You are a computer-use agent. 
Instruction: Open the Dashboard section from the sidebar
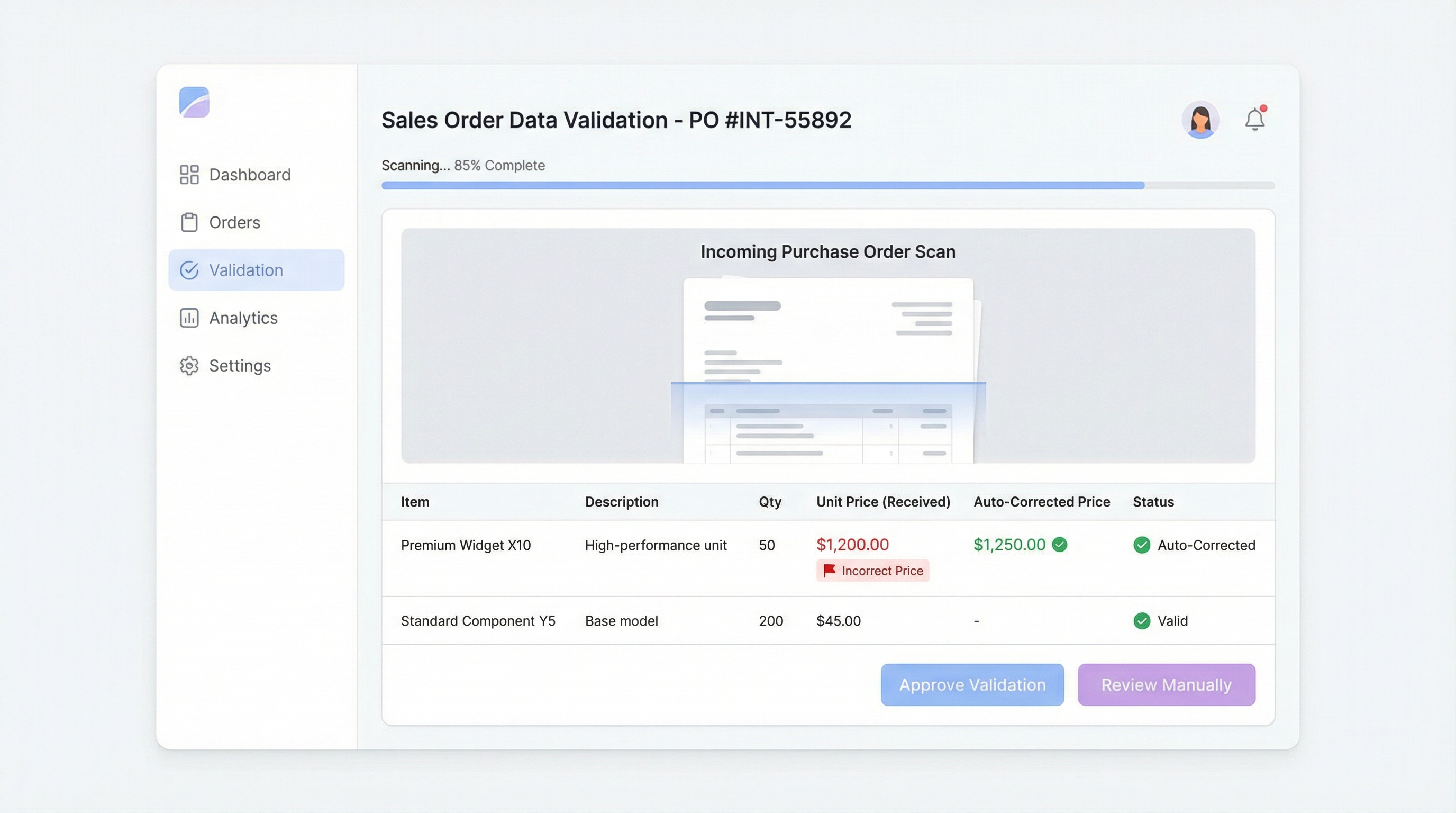click(249, 174)
